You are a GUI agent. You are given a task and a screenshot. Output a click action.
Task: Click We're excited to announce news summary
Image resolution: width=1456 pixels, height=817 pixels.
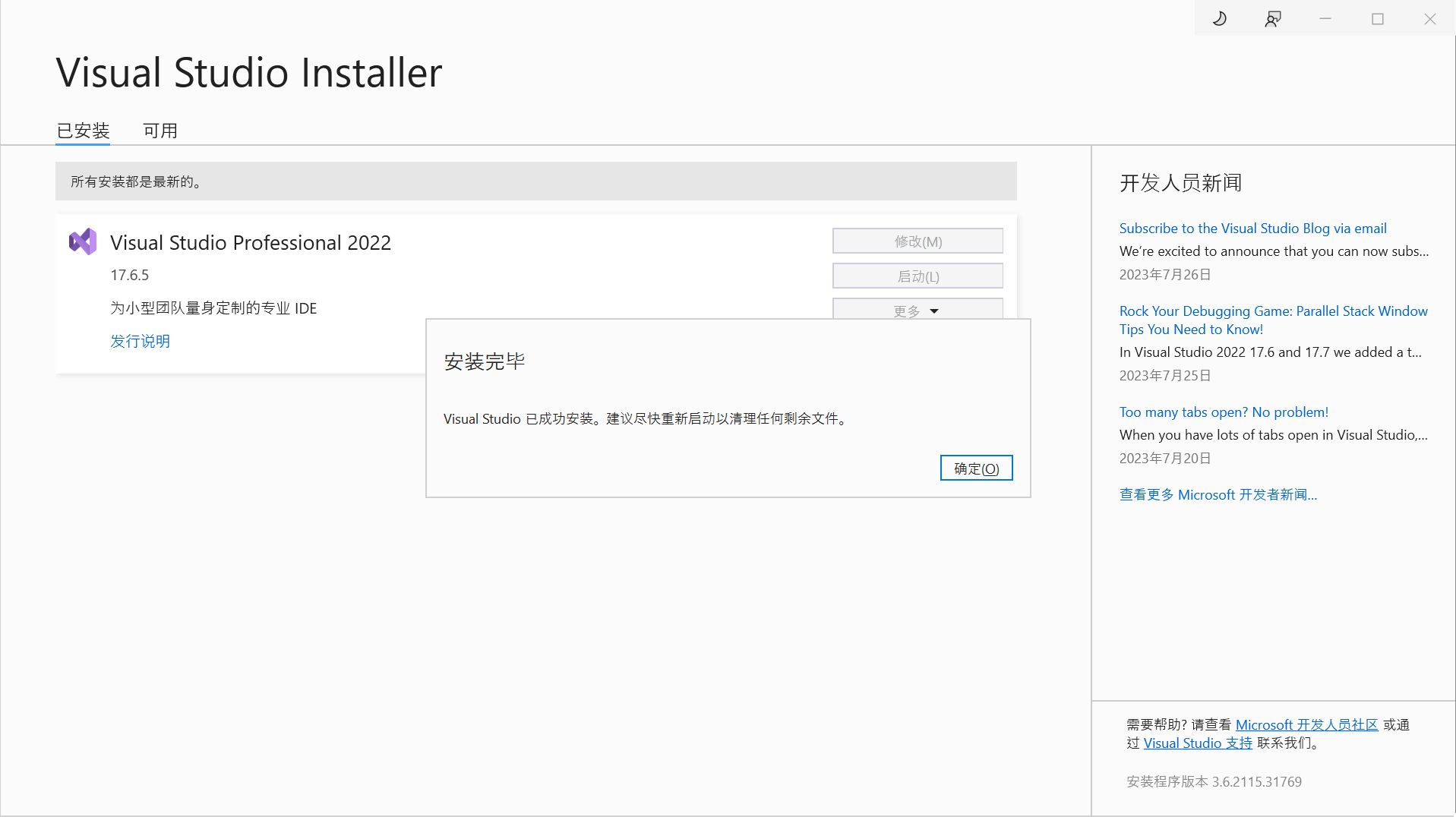pyautogui.click(x=1274, y=251)
